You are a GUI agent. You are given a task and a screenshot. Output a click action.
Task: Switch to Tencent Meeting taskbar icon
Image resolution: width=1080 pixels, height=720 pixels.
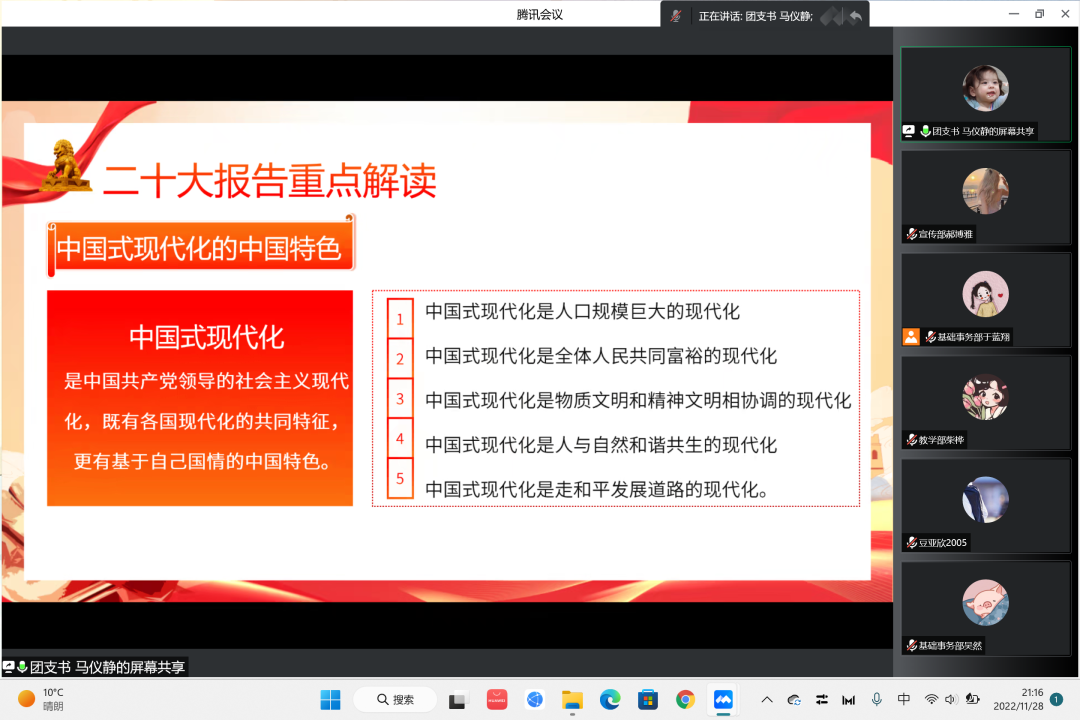click(x=722, y=699)
